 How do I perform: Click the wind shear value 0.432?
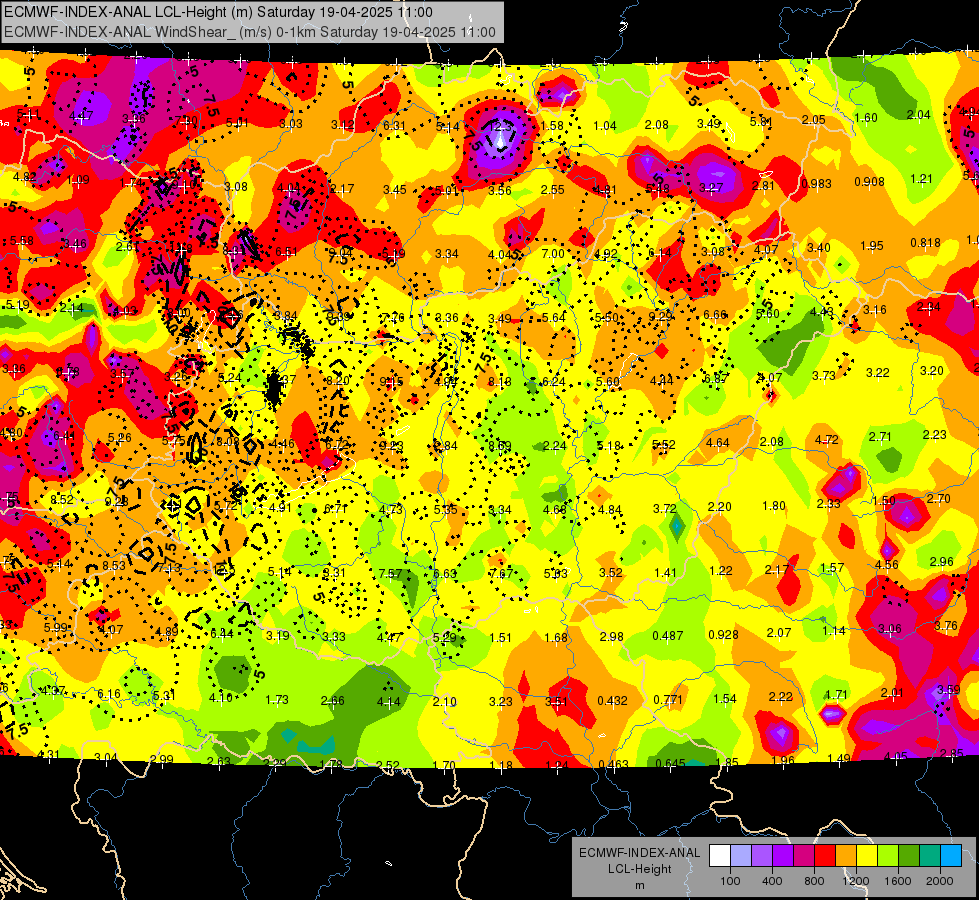pyautogui.click(x=612, y=701)
